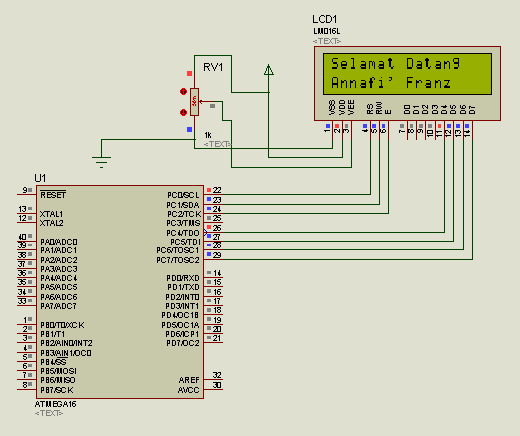Click the PD2/INT0 pin label
This screenshot has height=436, width=520.
182,297
